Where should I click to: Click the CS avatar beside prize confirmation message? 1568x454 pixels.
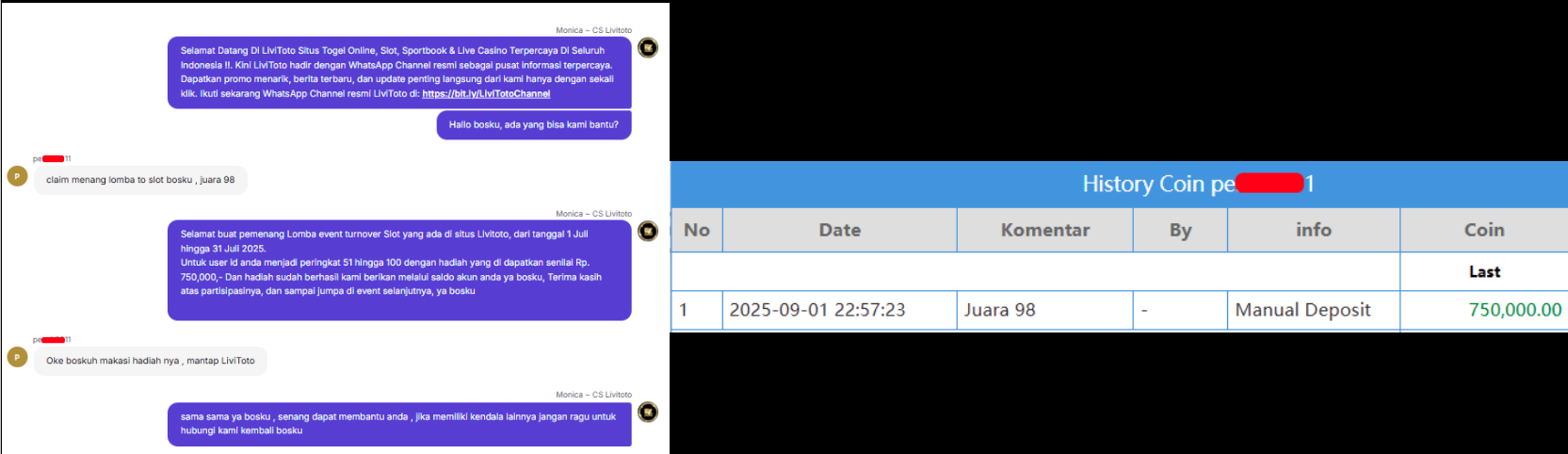point(648,231)
